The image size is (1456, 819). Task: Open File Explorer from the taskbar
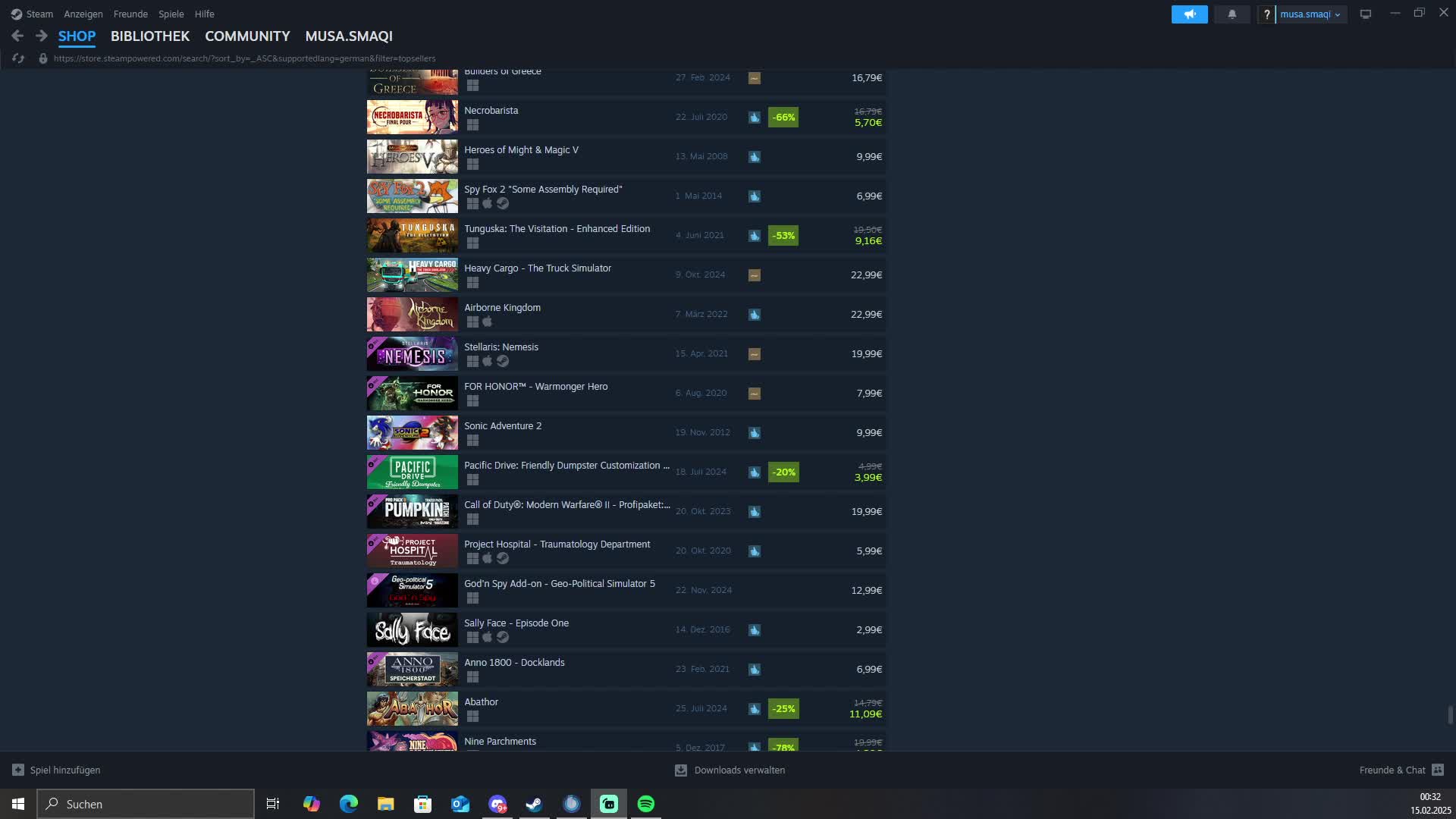[x=386, y=804]
